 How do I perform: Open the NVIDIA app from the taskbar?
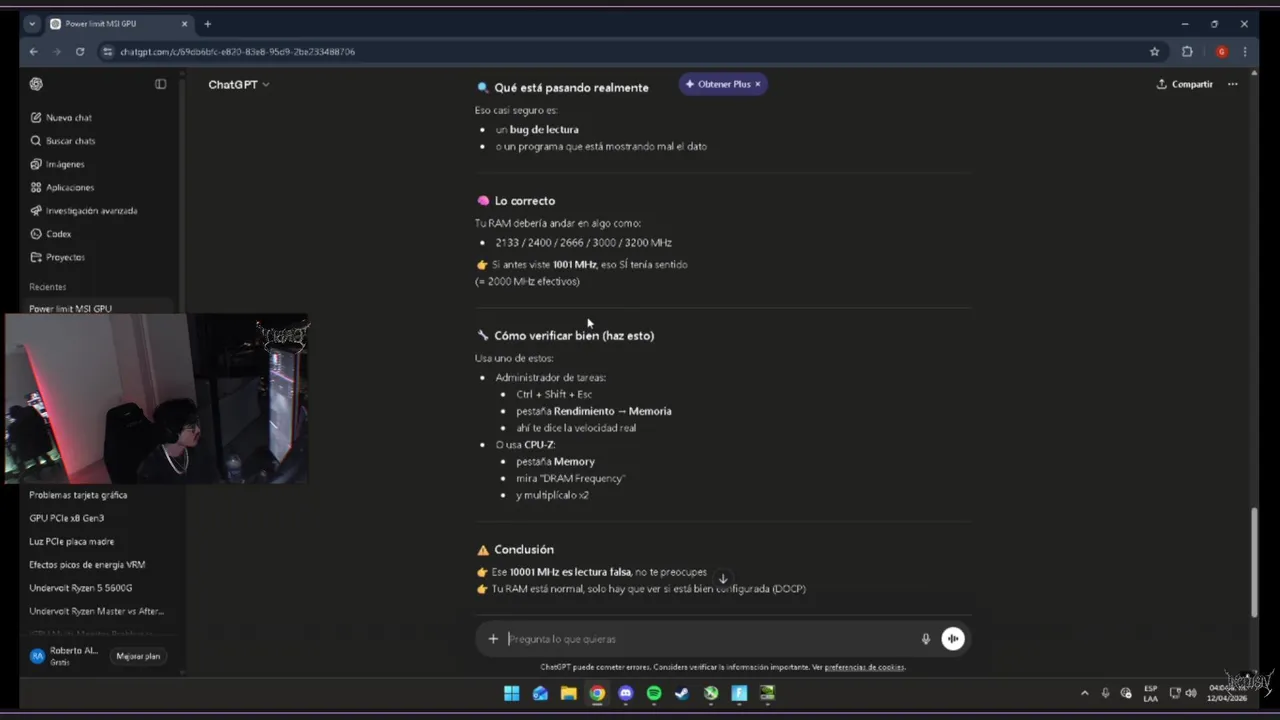coord(768,693)
